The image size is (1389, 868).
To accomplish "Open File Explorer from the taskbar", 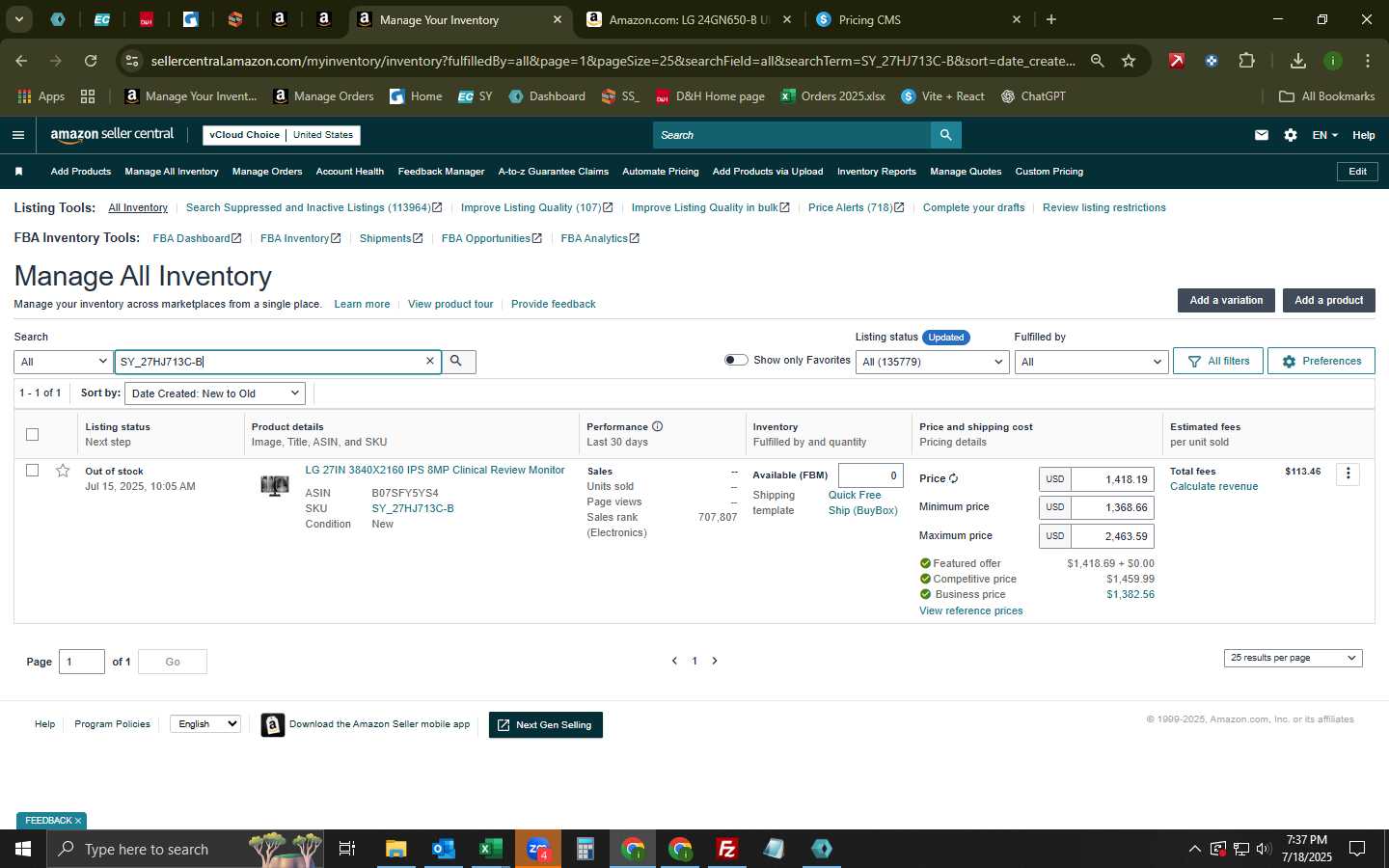I will [x=395, y=849].
